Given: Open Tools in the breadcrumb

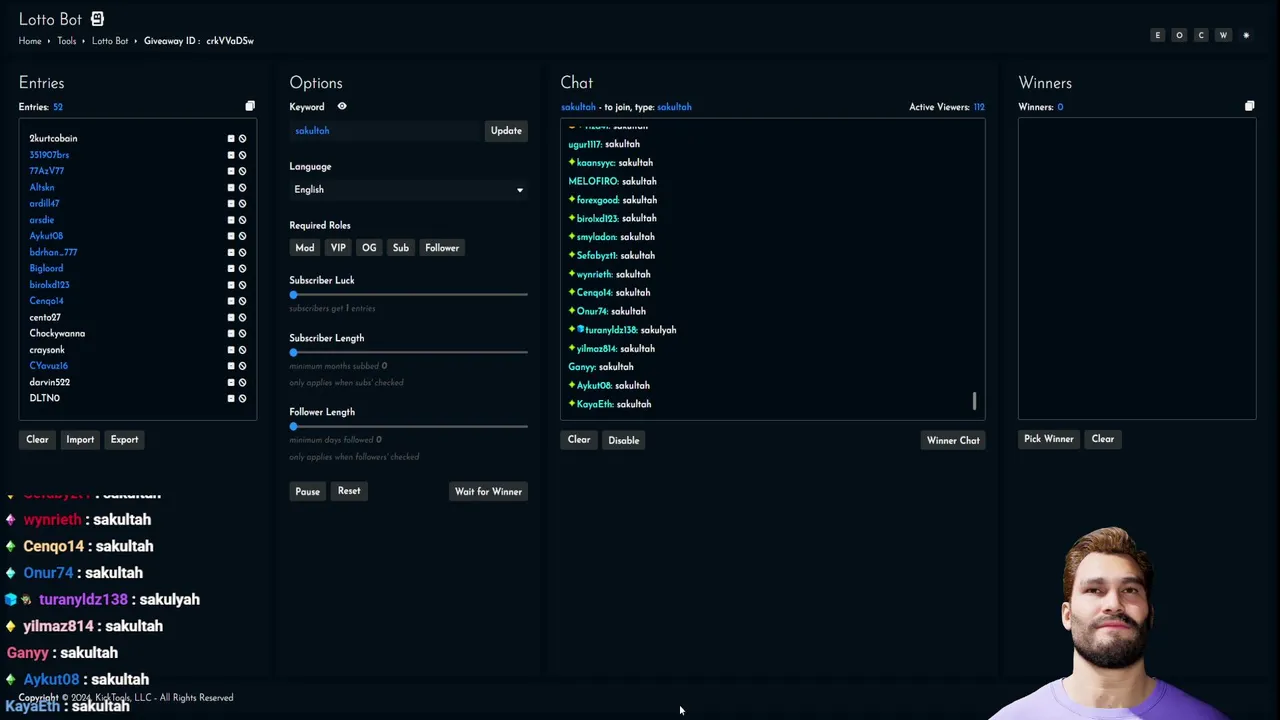Looking at the screenshot, I should click(66, 41).
